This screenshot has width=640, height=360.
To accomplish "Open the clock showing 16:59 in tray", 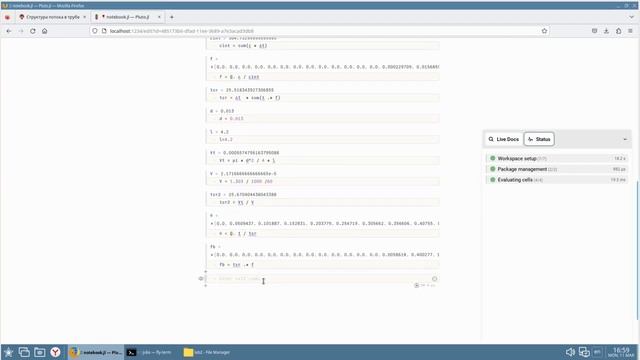I will pyautogui.click(x=621, y=352).
